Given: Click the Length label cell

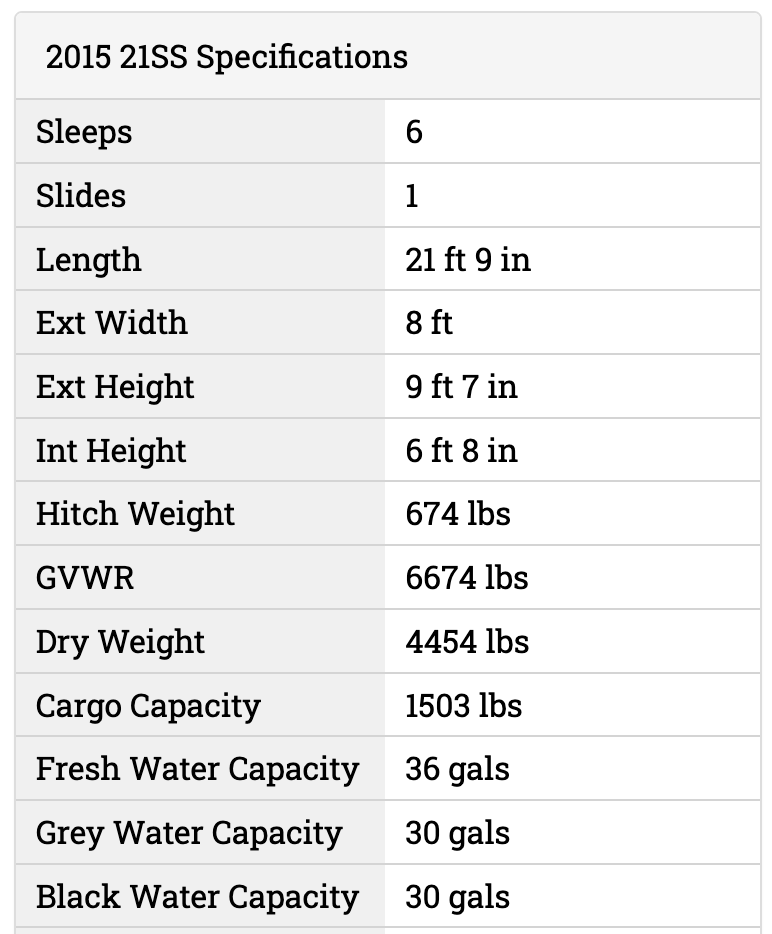Looking at the screenshot, I should 89,260.
